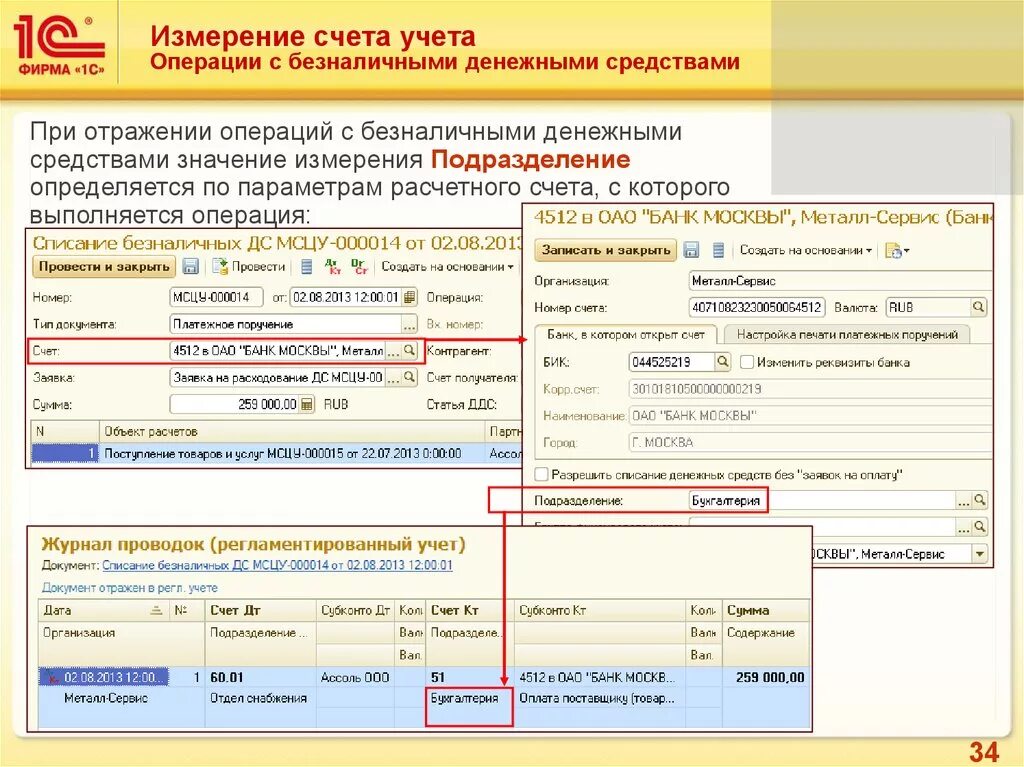Open Настройка печати платежных поручений tab
This screenshot has width=1024, height=767.
pyautogui.click(x=847, y=335)
